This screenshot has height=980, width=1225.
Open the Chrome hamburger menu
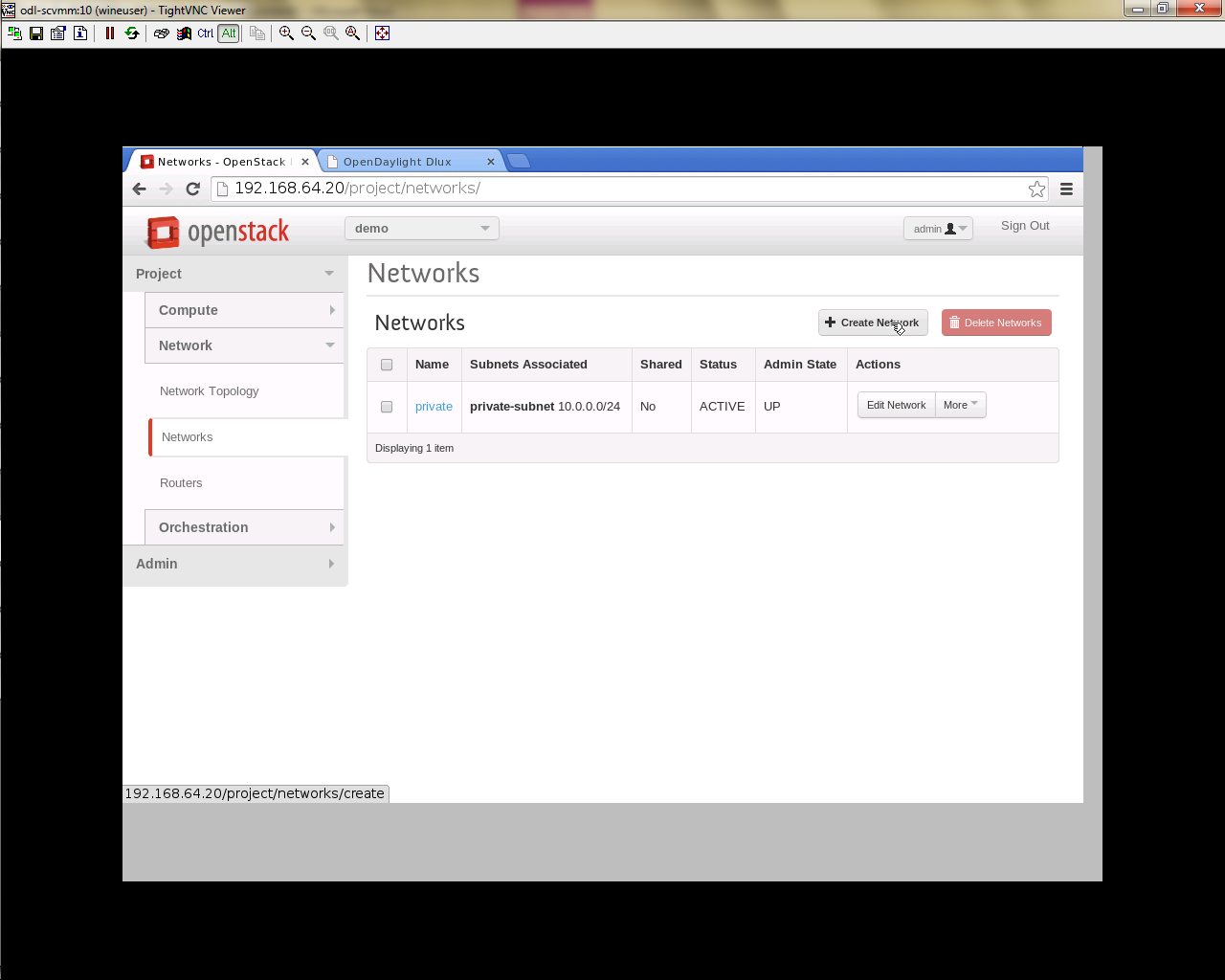coord(1066,189)
